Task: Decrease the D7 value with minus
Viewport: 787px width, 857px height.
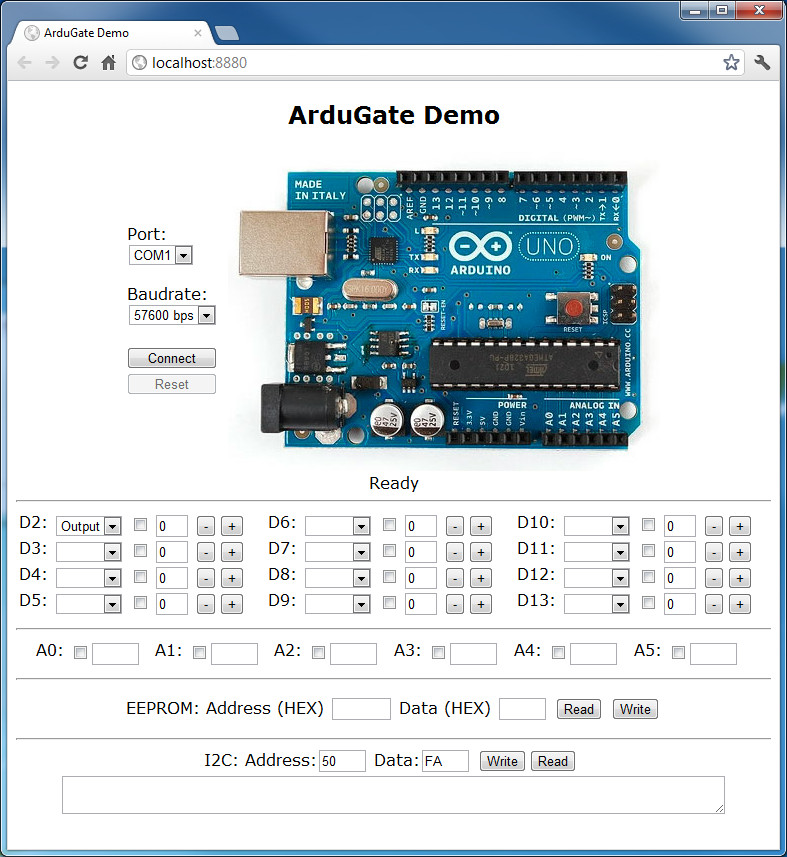Action: point(455,552)
